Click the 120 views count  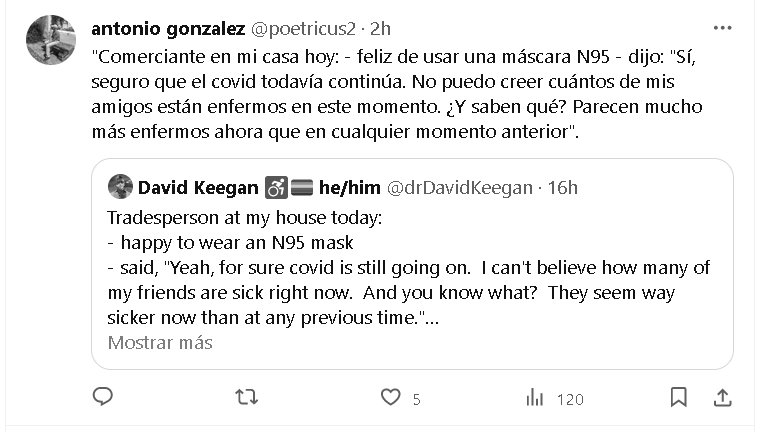coord(569,399)
